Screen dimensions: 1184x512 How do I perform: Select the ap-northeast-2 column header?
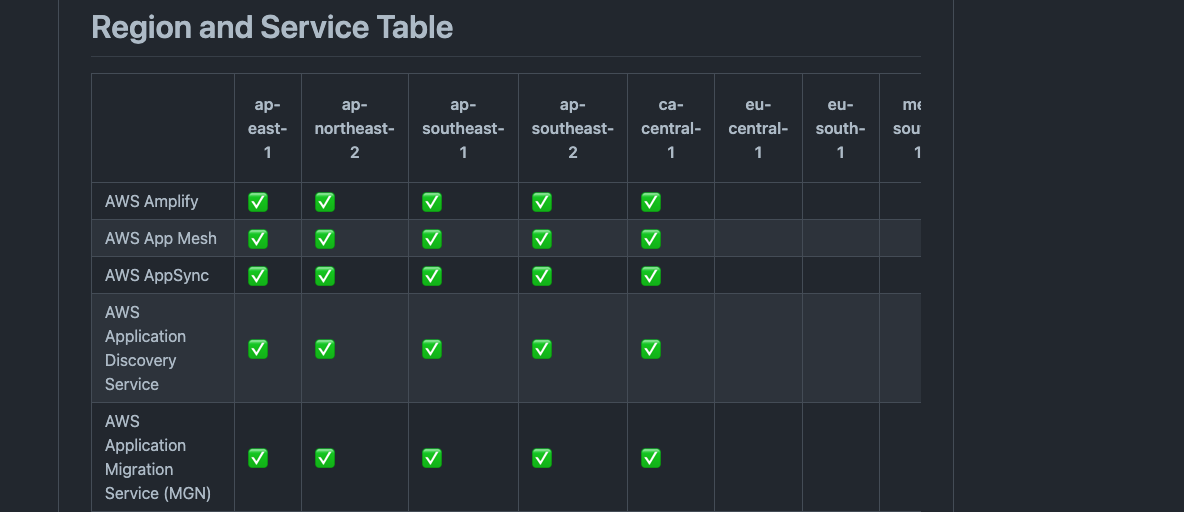click(355, 128)
